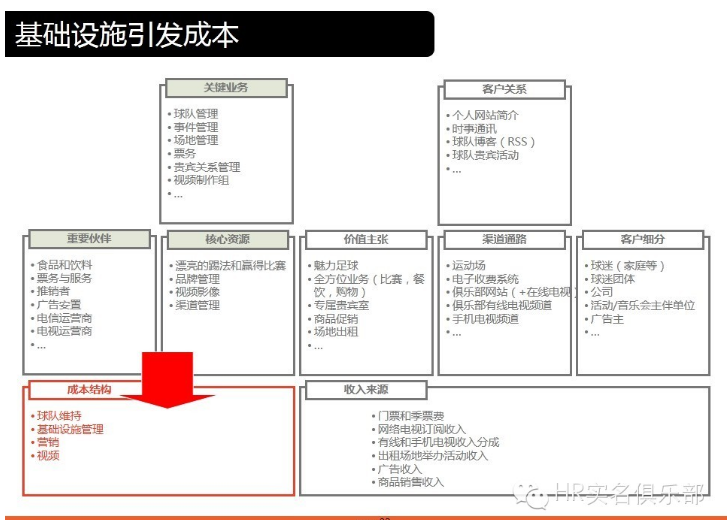Select the 成本结构 header
727x520 pixels.
point(89,390)
